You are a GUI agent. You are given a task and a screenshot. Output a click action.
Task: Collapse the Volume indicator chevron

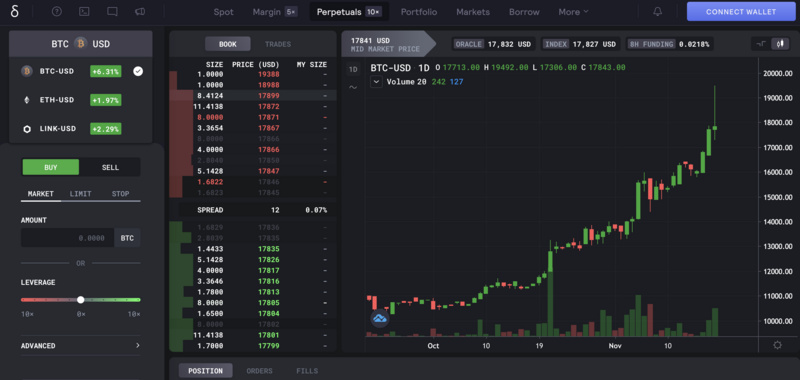[x=376, y=82]
